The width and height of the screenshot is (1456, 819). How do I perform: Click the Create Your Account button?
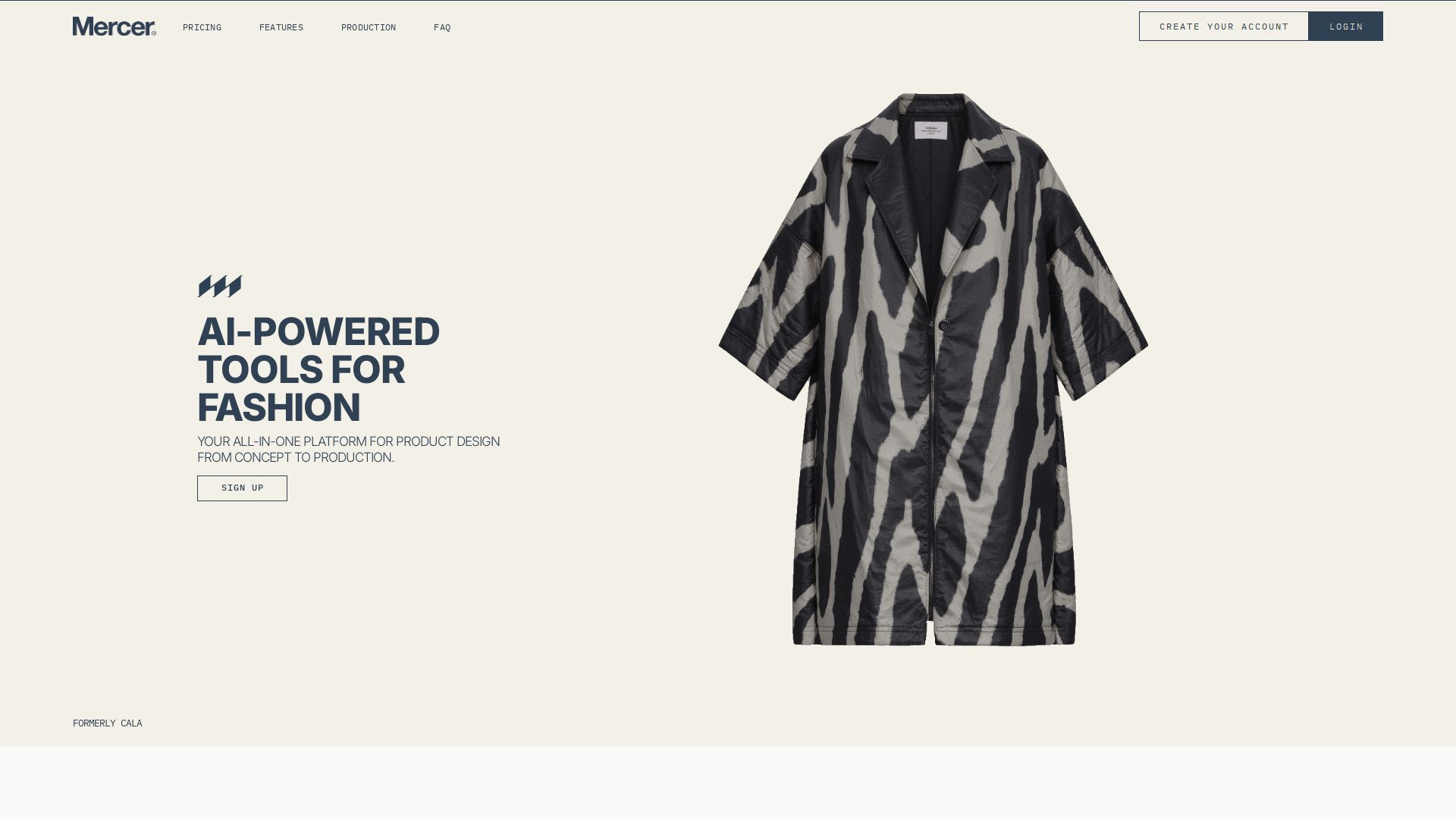[x=1223, y=27]
